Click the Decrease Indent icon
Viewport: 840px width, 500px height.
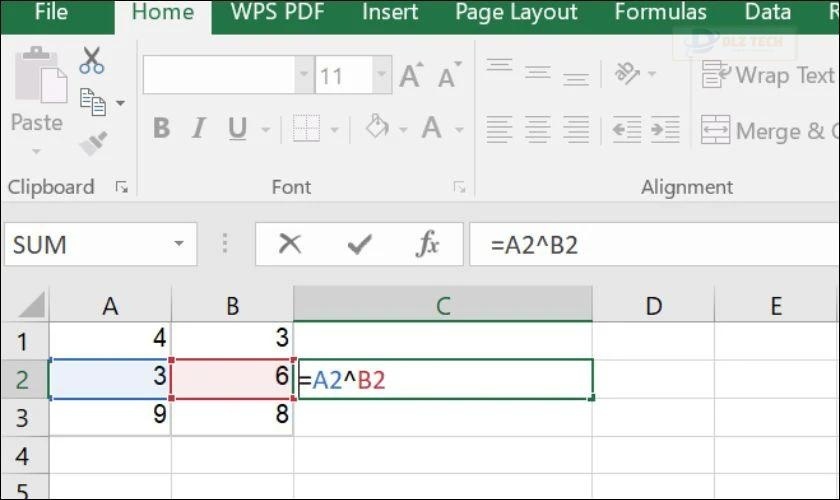tap(626, 129)
